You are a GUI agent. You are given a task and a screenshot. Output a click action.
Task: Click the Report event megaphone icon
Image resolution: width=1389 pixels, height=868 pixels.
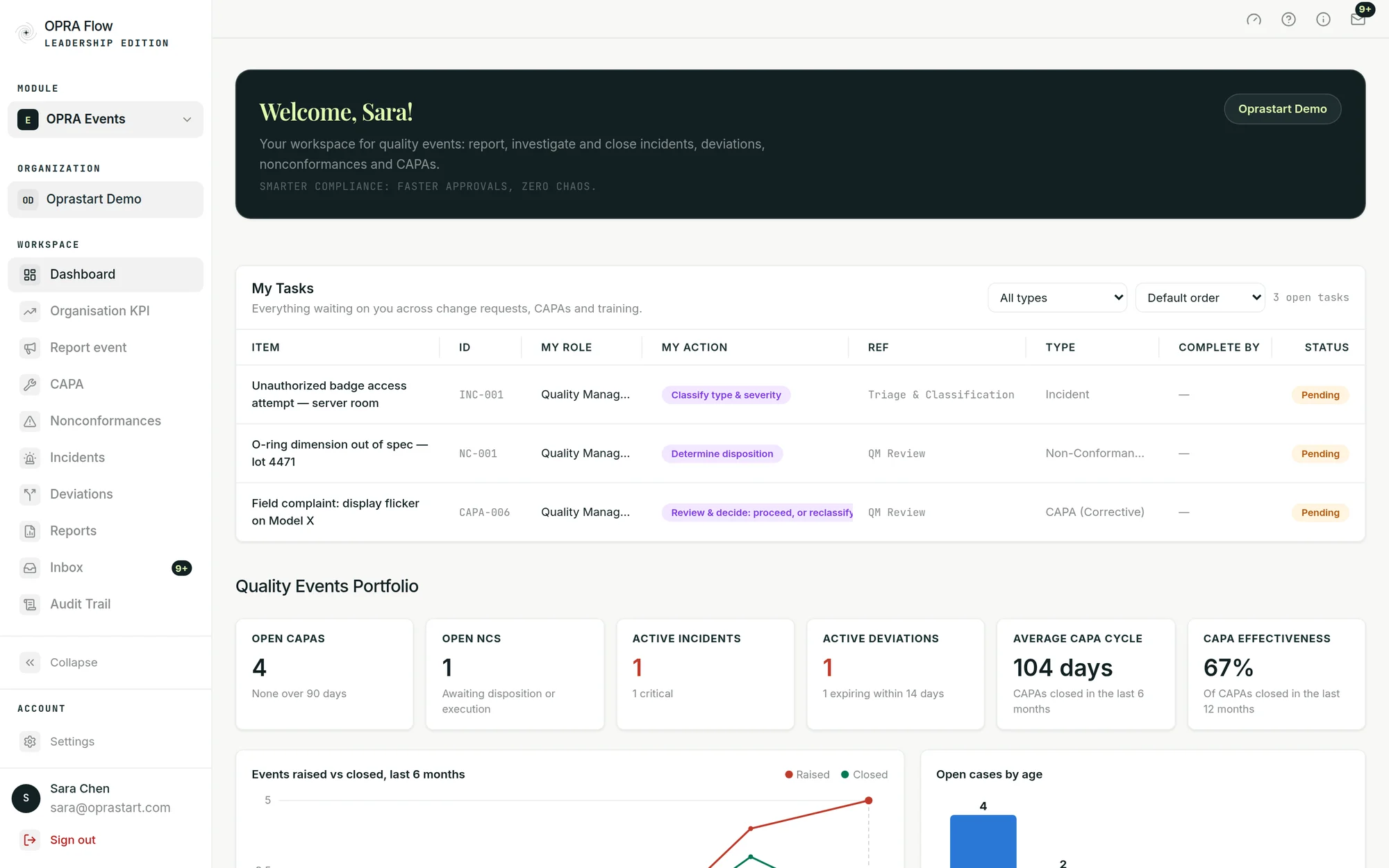tap(30, 348)
